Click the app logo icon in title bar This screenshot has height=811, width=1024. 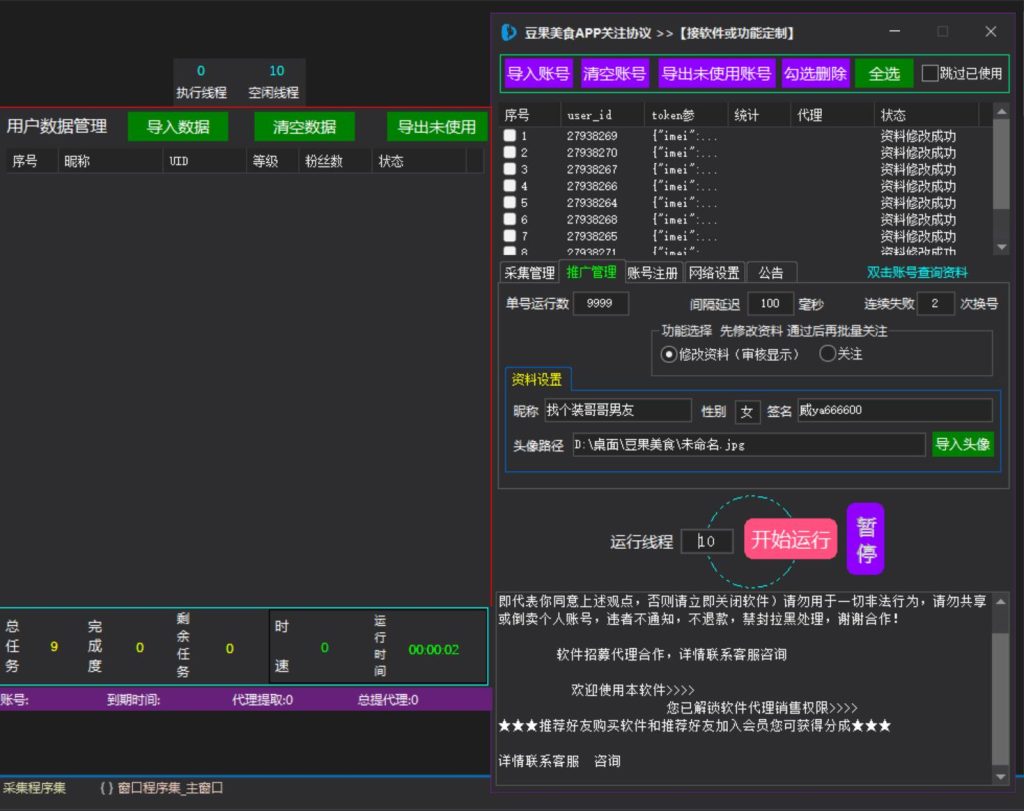click(x=509, y=32)
